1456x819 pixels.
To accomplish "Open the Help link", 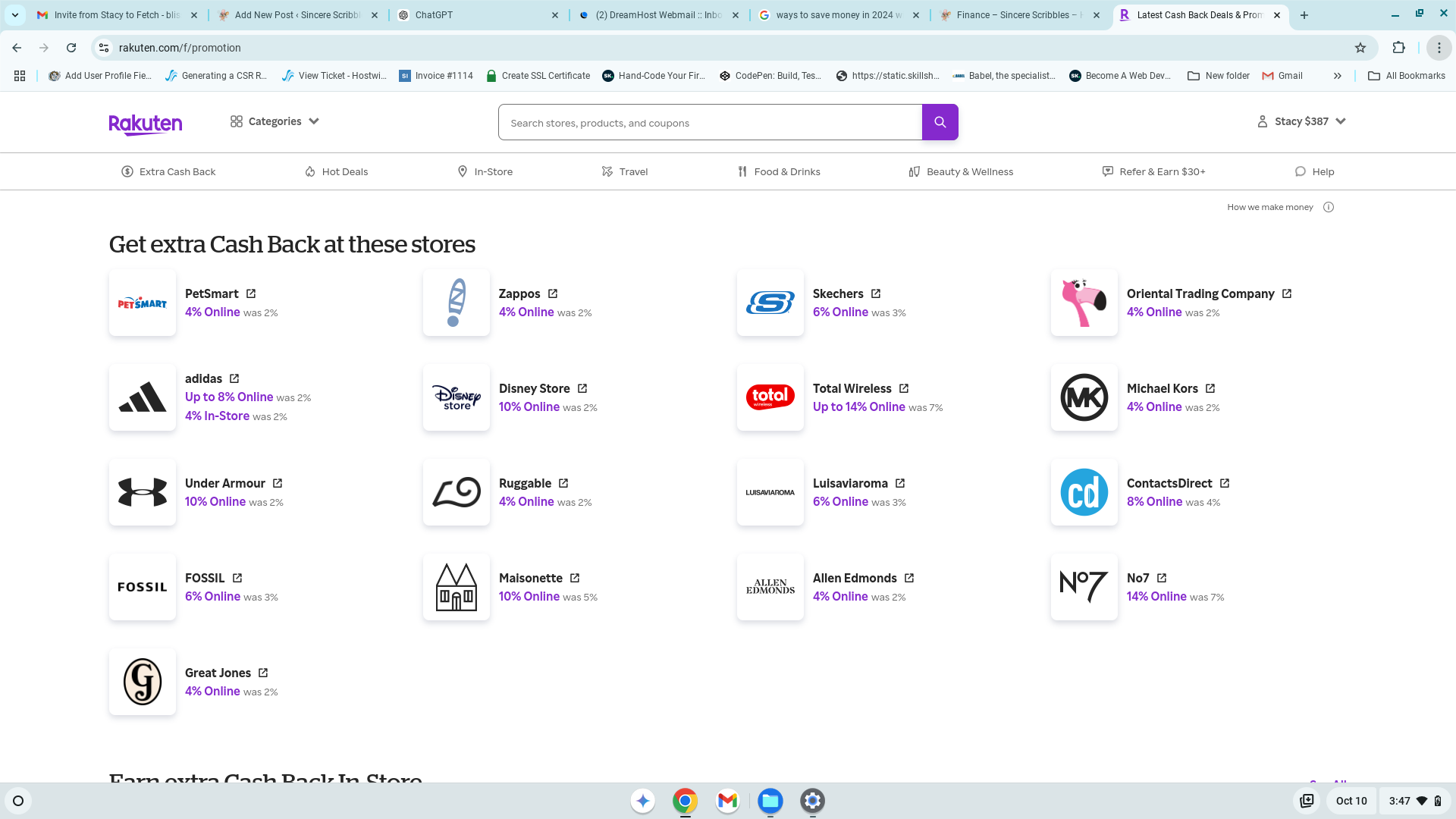I will pos(1314,172).
